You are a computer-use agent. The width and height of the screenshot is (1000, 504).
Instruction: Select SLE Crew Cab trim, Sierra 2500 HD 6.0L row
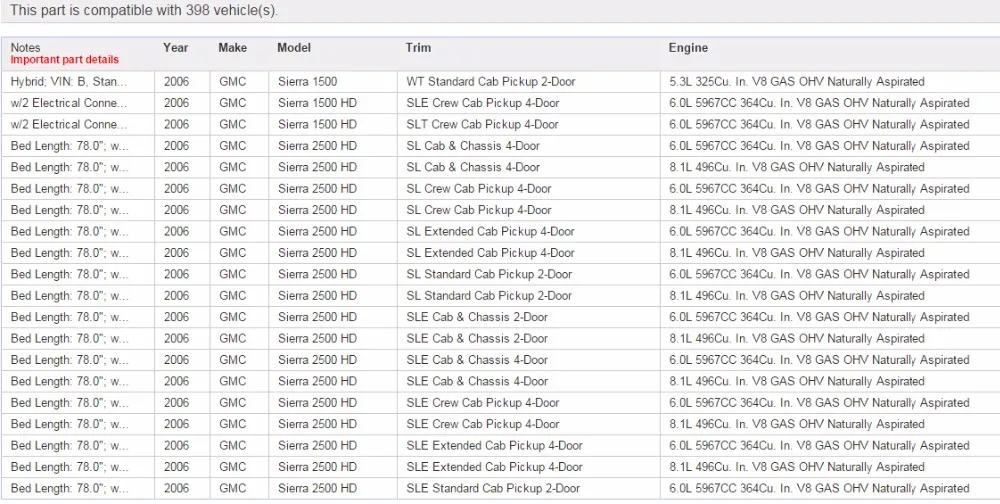[483, 403]
